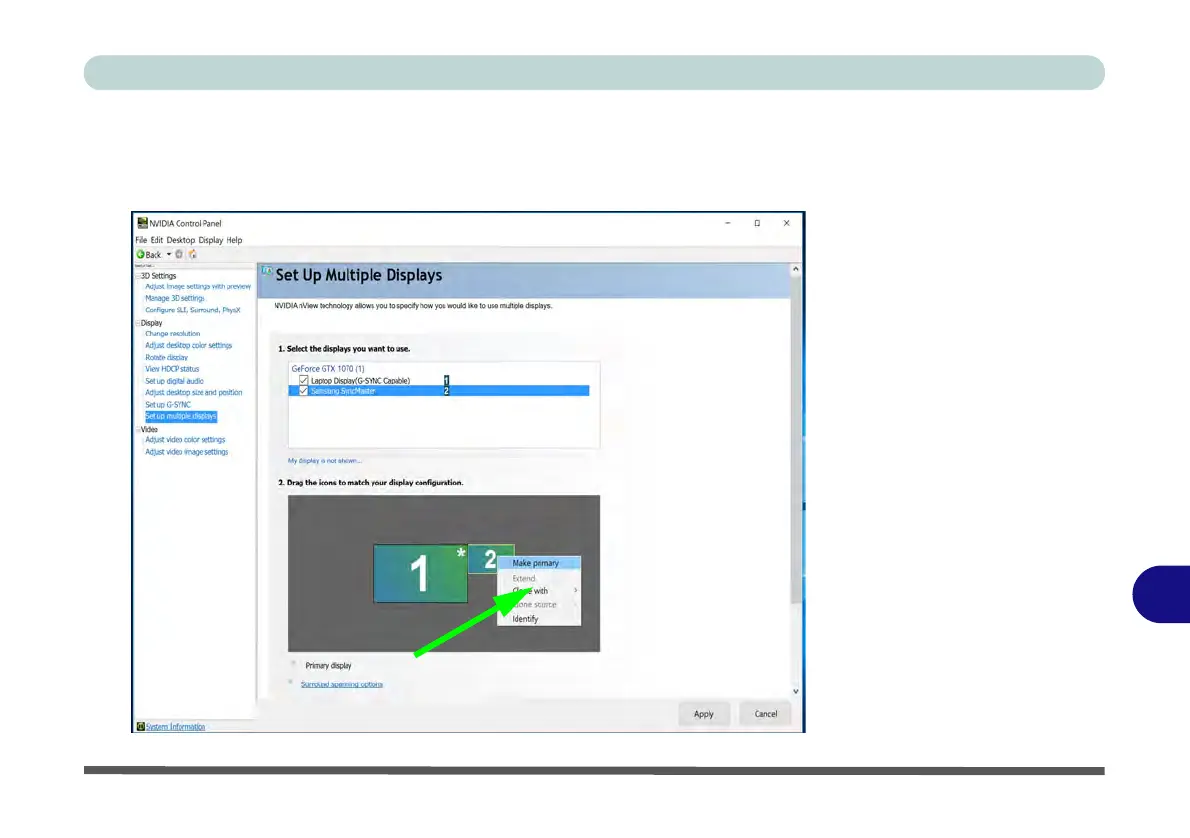The width and height of the screenshot is (1190, 838).
Task: Choose Make primary in the context menu
Action: (539, 563)
